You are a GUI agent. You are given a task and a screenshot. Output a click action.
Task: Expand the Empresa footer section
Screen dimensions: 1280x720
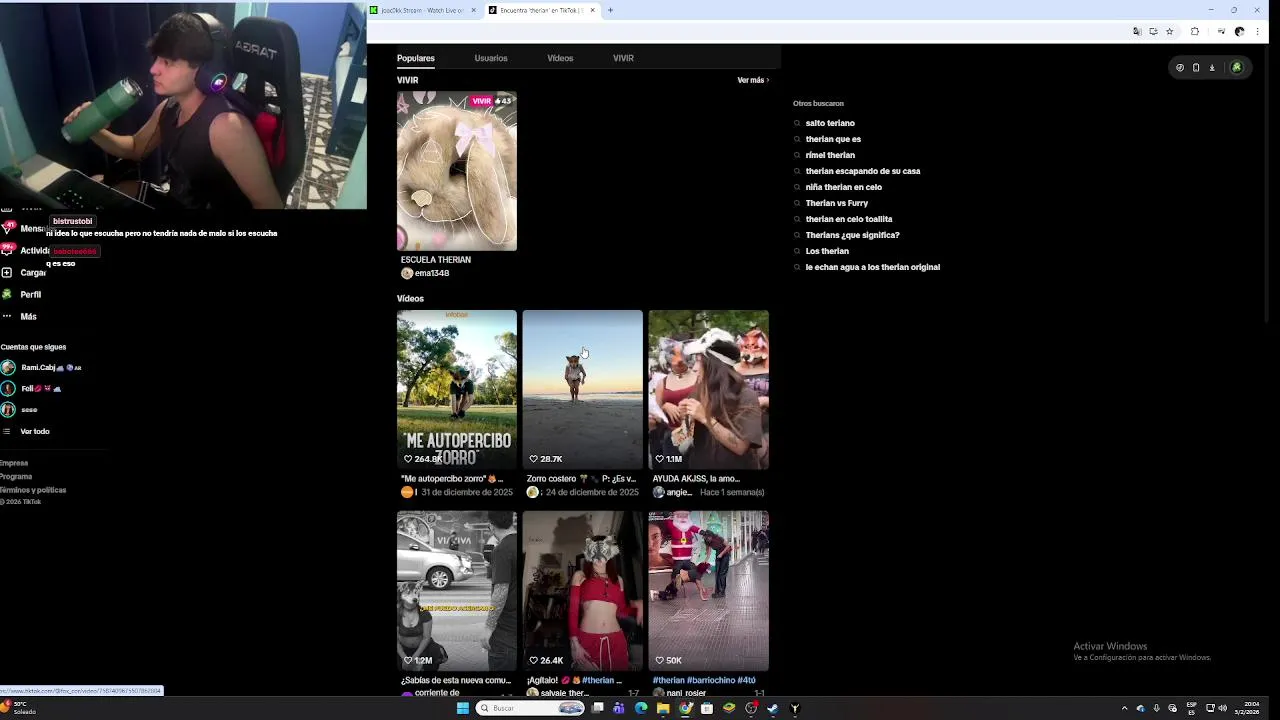point(14,463)
